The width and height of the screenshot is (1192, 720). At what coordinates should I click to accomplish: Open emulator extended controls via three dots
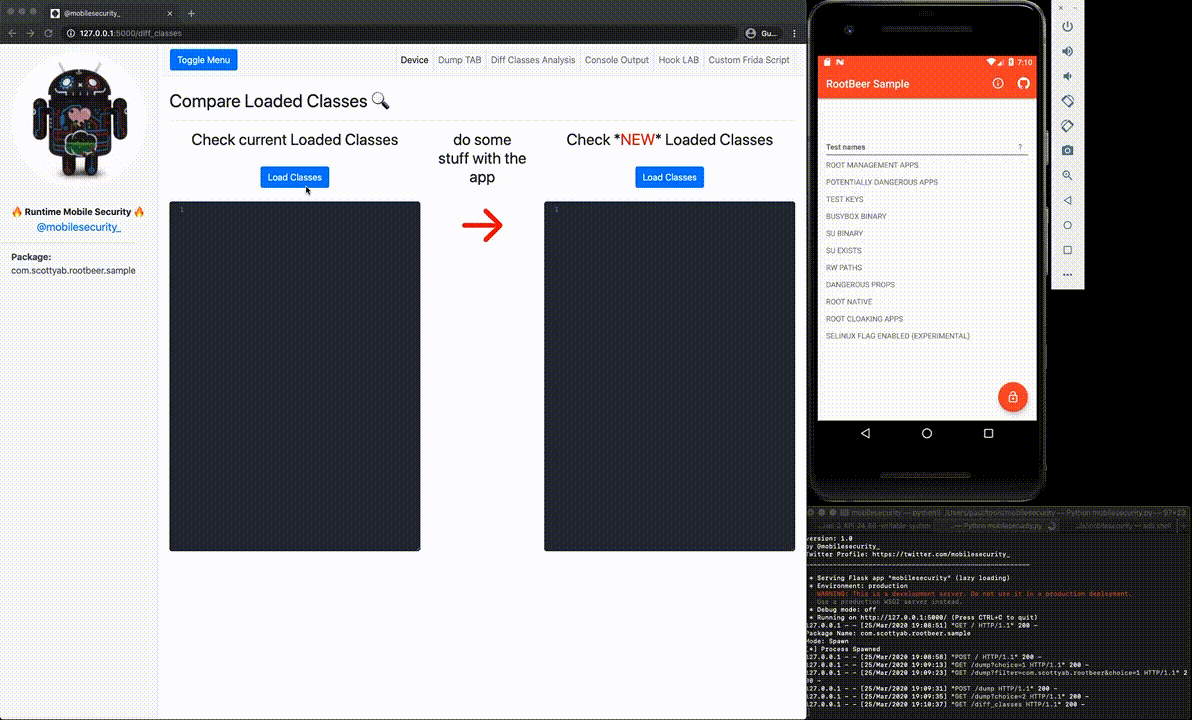click(x=1067, y=275)
